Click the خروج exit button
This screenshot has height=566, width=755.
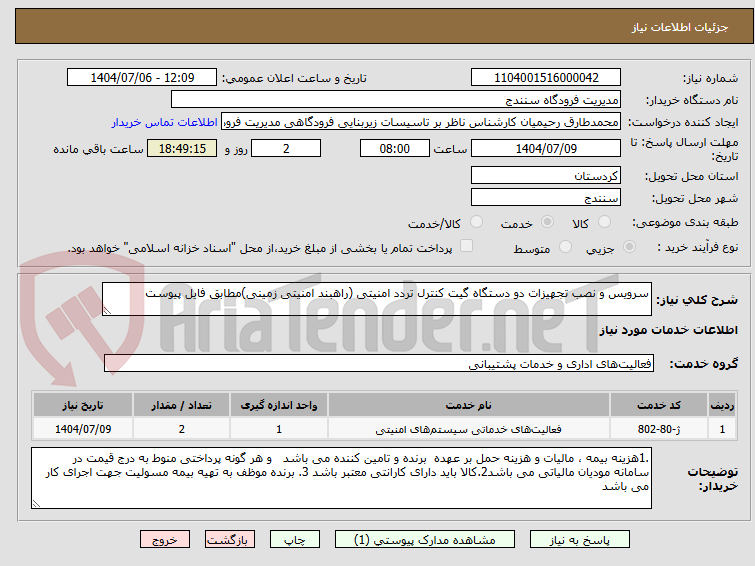click(x=165, y=540)
